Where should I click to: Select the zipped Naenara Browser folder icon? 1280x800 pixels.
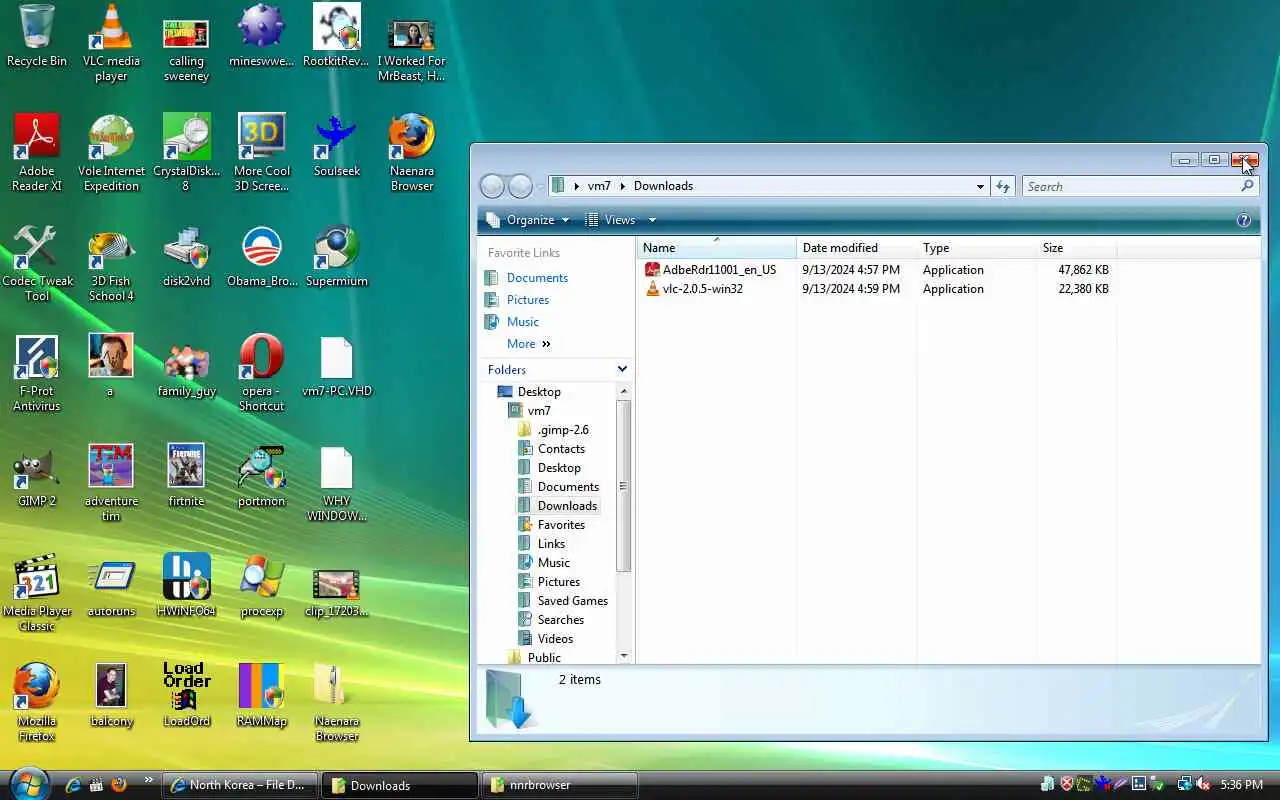(x=337, y=702)
